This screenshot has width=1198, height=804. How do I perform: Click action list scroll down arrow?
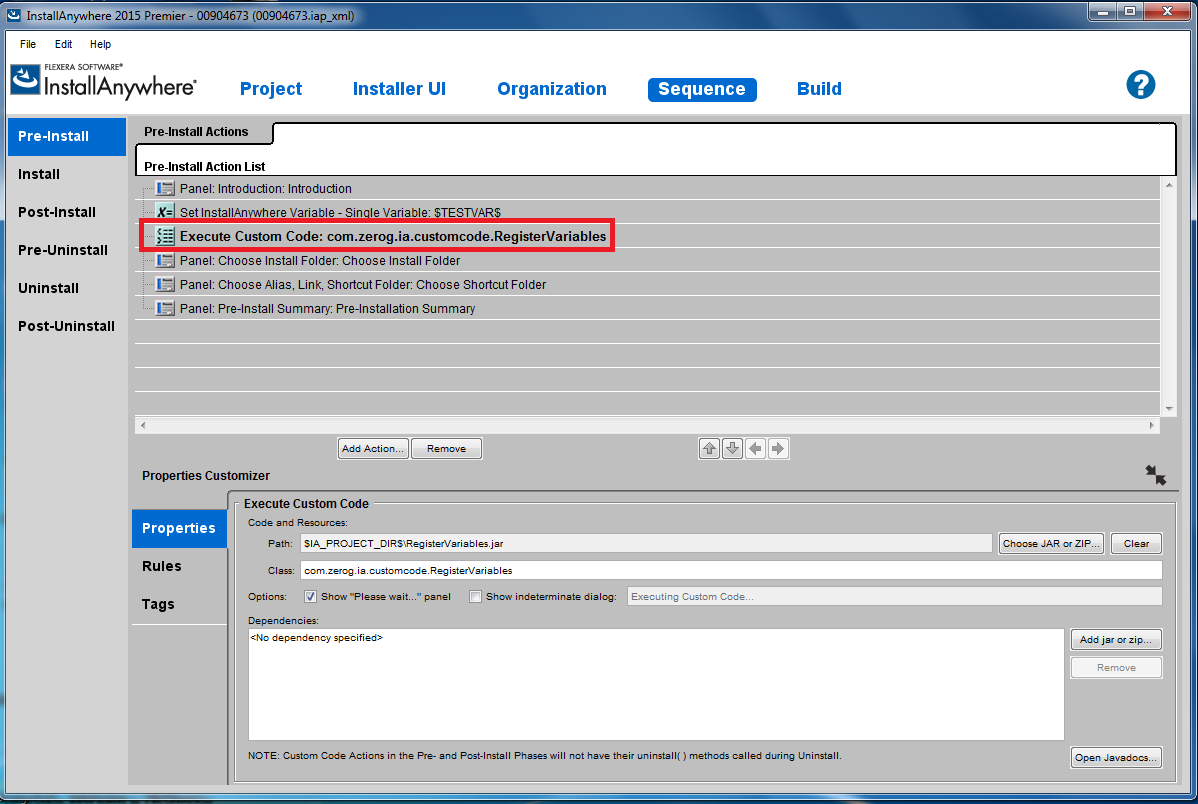coord(1169,409)
